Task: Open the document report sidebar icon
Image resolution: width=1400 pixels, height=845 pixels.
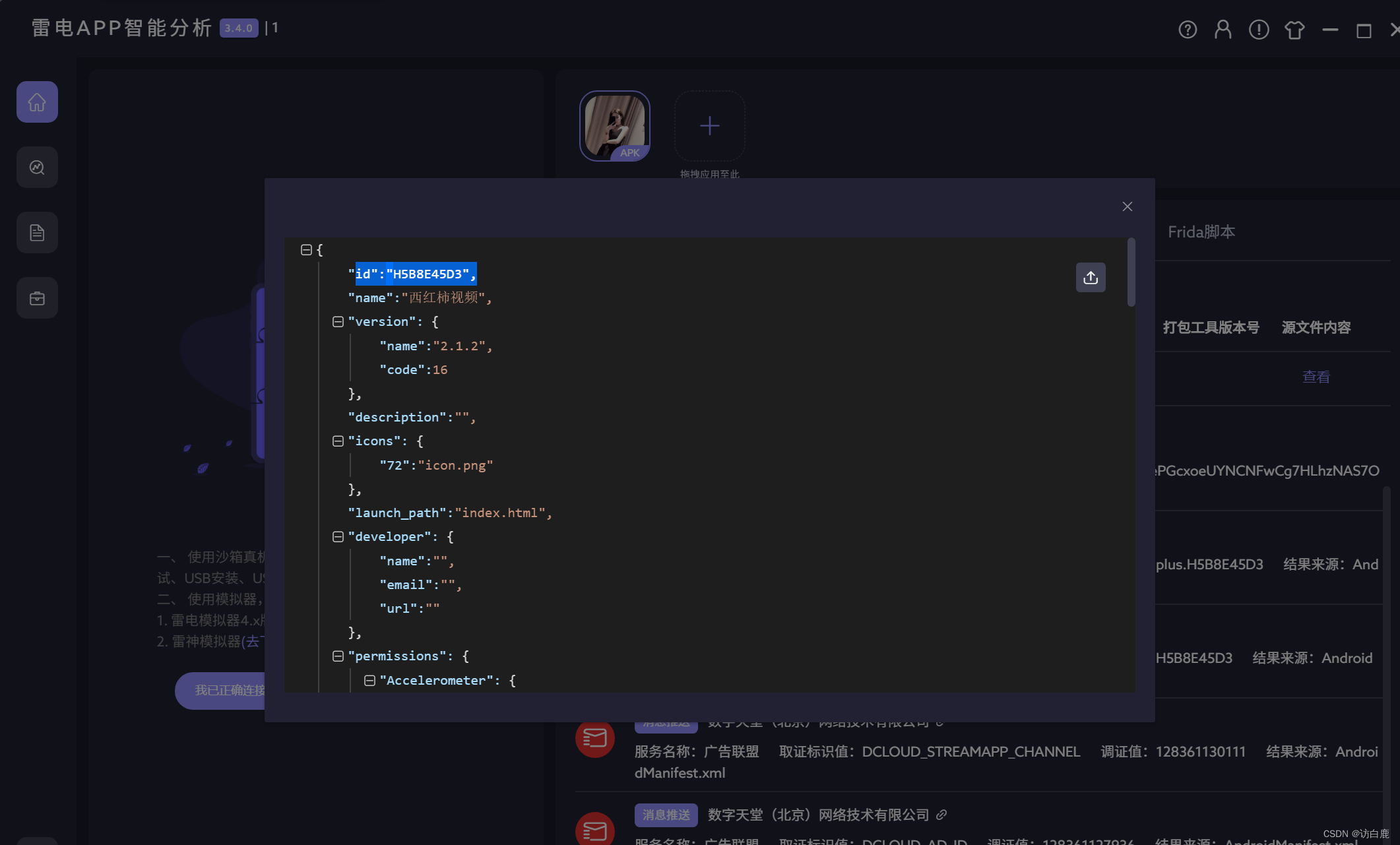Action: [37, 233]
